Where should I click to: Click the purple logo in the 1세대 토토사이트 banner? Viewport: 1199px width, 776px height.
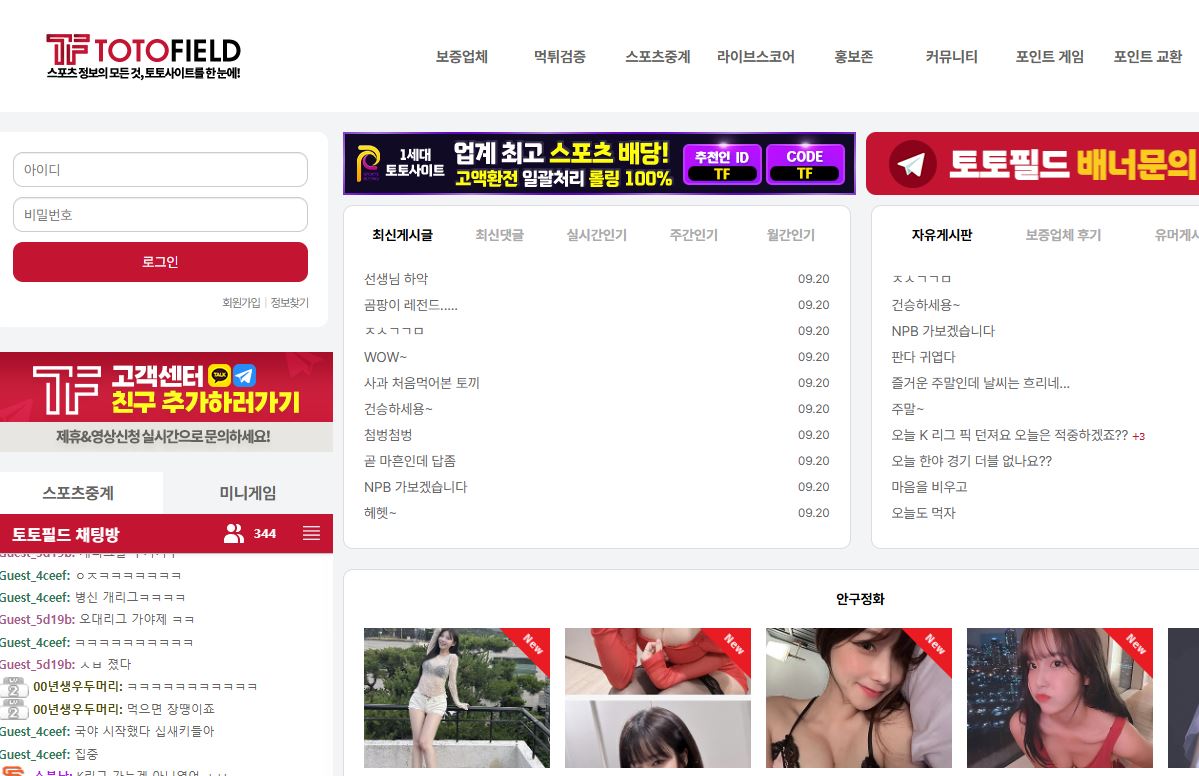pos(368,164)
